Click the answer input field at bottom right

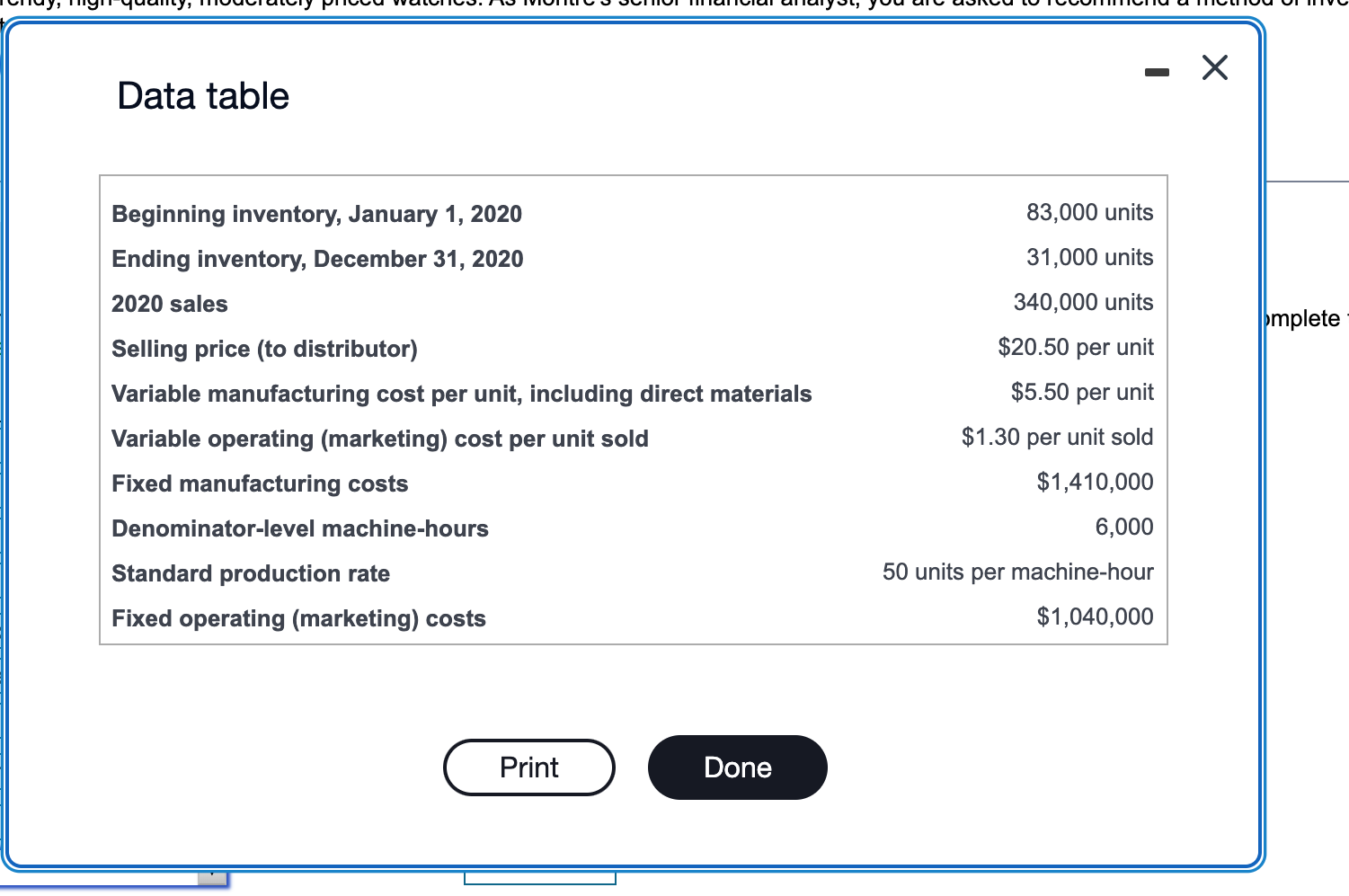(539, 883)
